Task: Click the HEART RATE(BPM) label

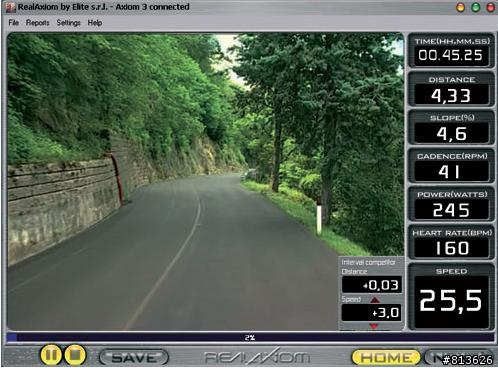Action: click(452, 233)
